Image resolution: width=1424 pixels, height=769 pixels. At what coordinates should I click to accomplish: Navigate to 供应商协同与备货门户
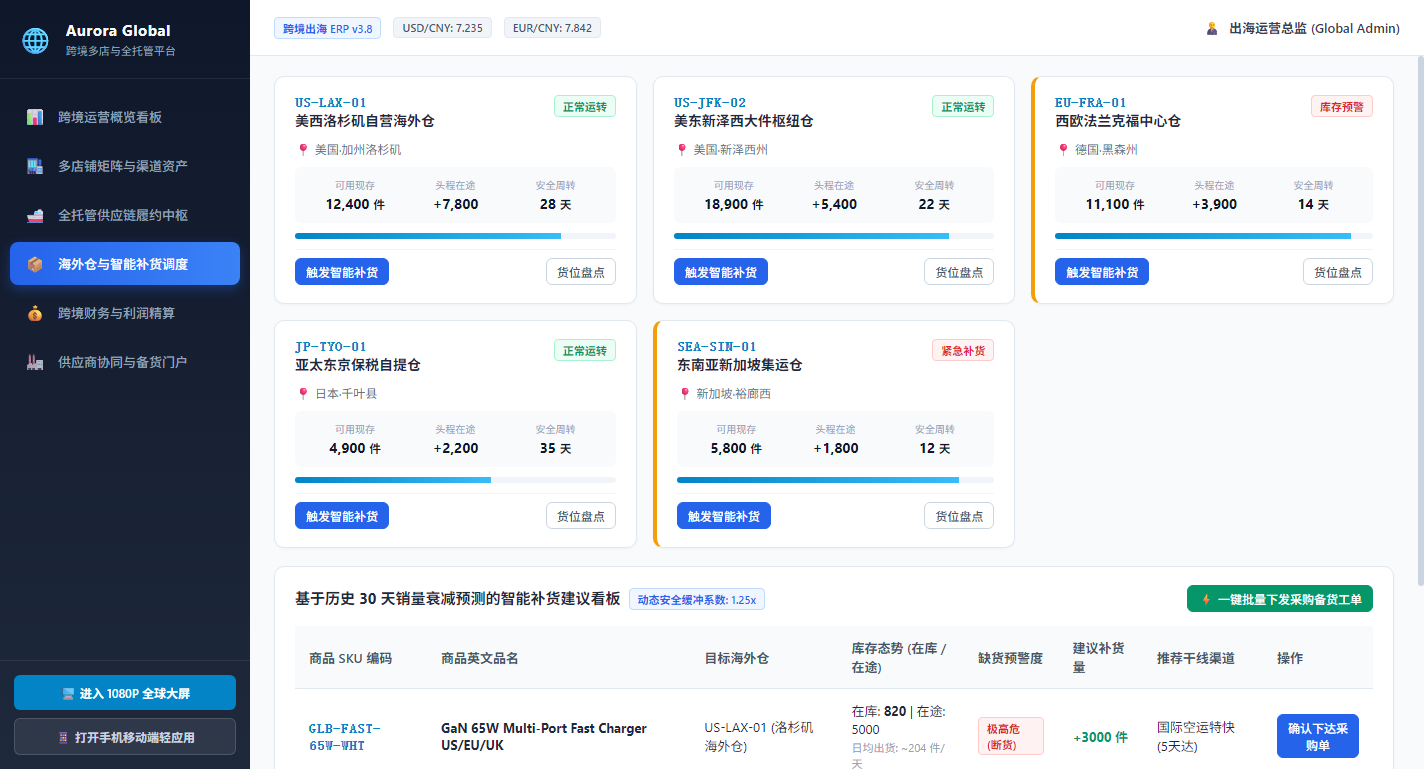[125, 362]
